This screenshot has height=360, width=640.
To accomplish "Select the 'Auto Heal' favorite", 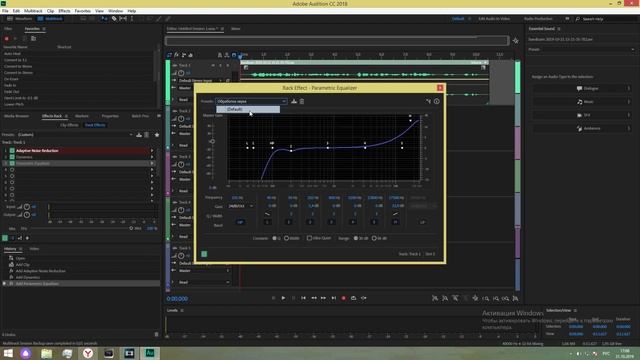I will pos(12,53).
